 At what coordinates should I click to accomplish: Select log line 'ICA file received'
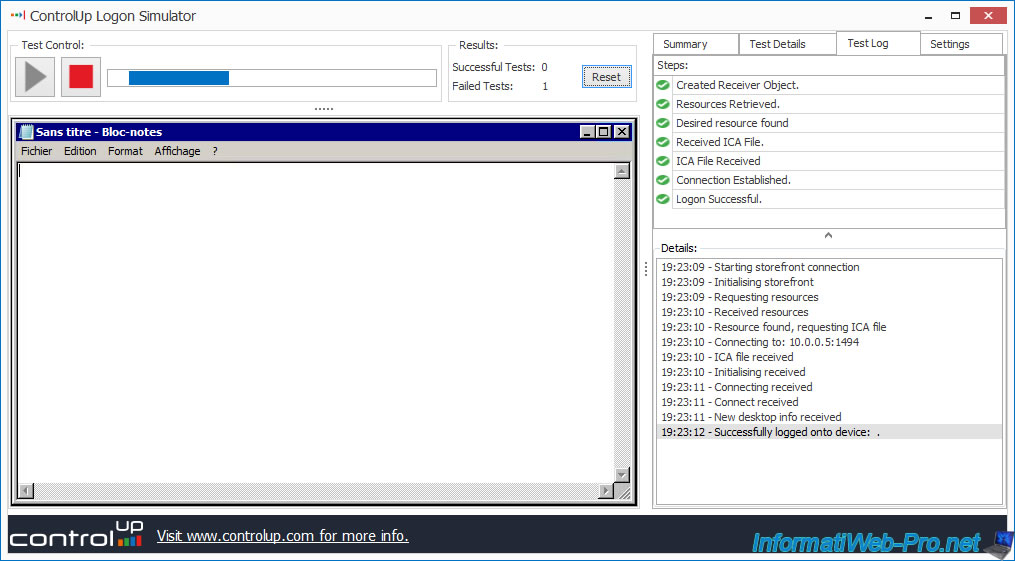point(727,357)
